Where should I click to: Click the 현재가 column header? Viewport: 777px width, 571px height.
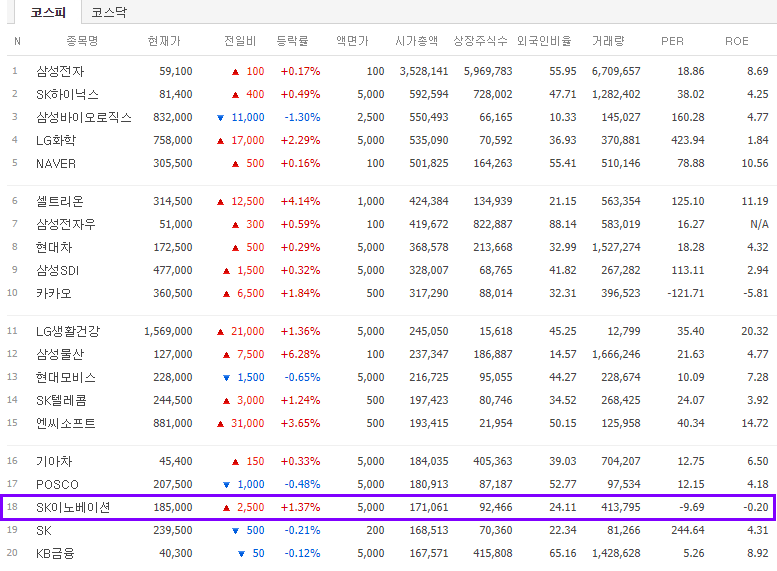(164, 41)
